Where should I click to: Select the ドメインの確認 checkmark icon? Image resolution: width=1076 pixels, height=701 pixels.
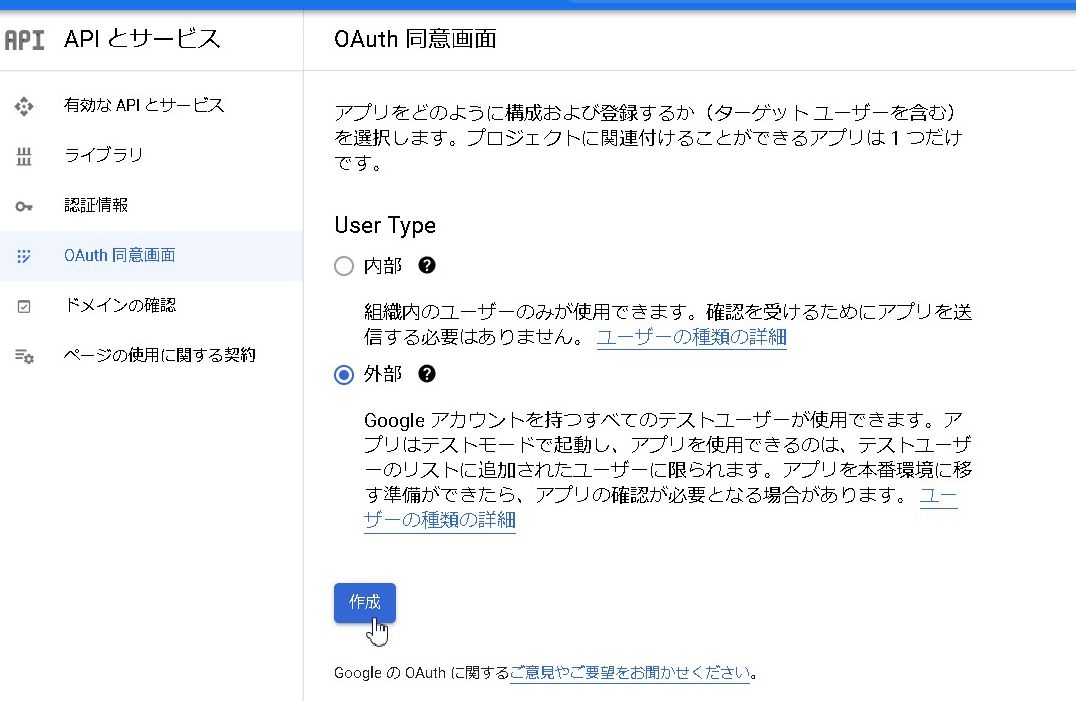23,307
